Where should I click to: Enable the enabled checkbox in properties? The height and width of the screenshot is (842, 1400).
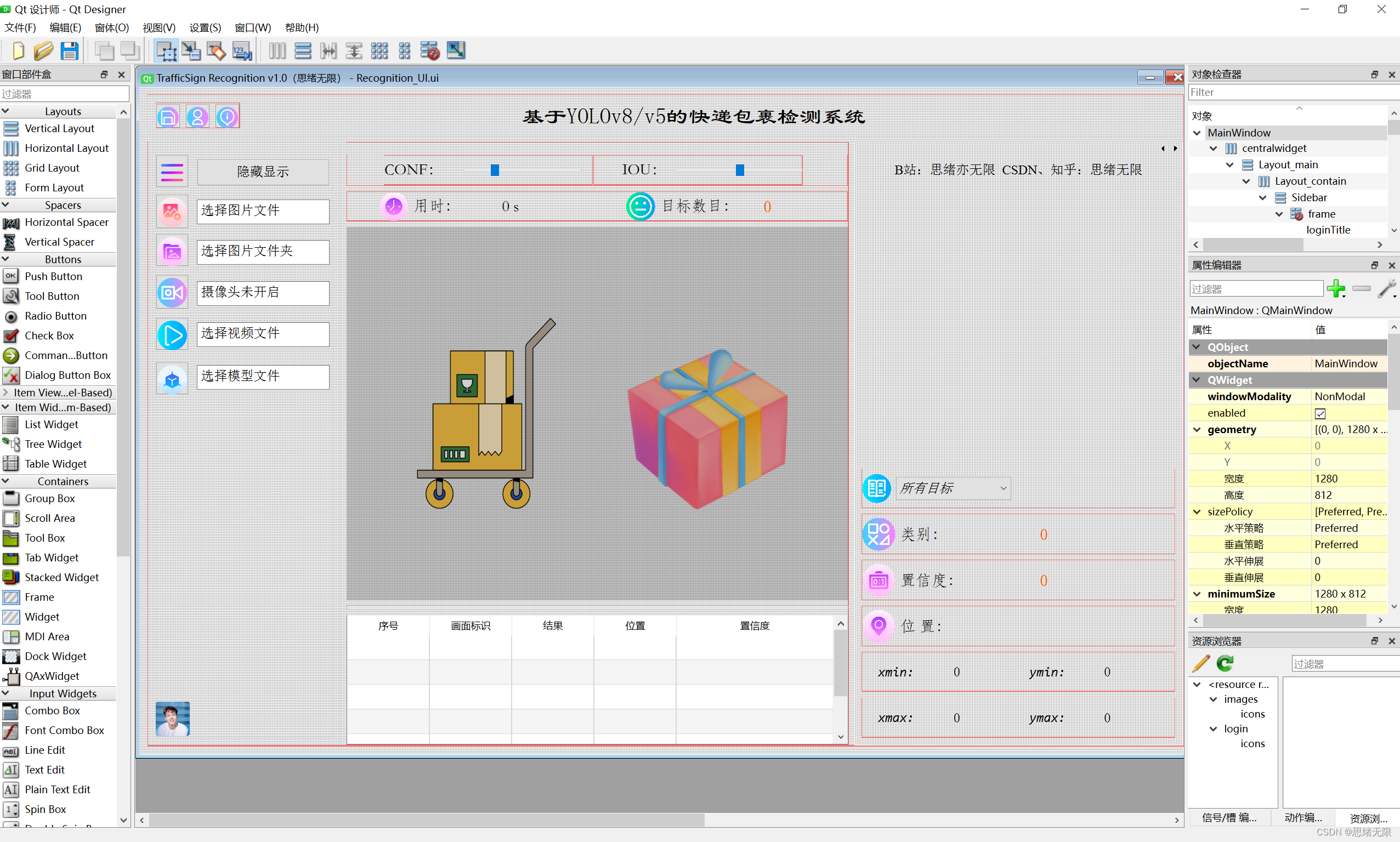1319,412
